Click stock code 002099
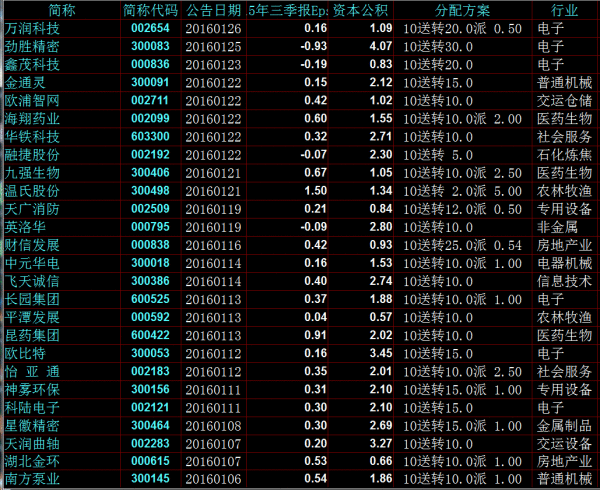 tap(150, 118)
